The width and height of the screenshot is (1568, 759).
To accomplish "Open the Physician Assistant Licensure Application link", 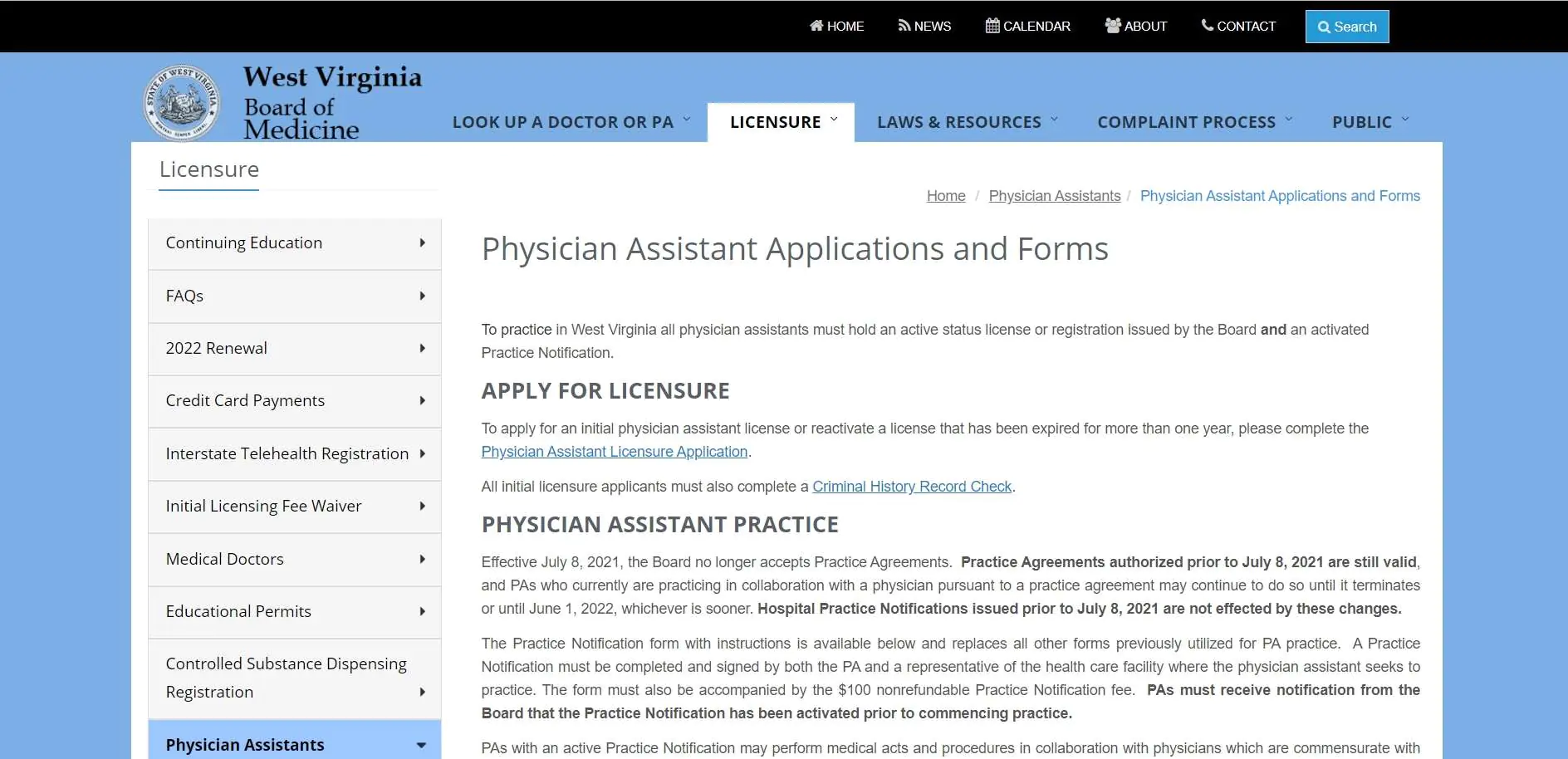I will pyautogui.click(x=614, y=452).
